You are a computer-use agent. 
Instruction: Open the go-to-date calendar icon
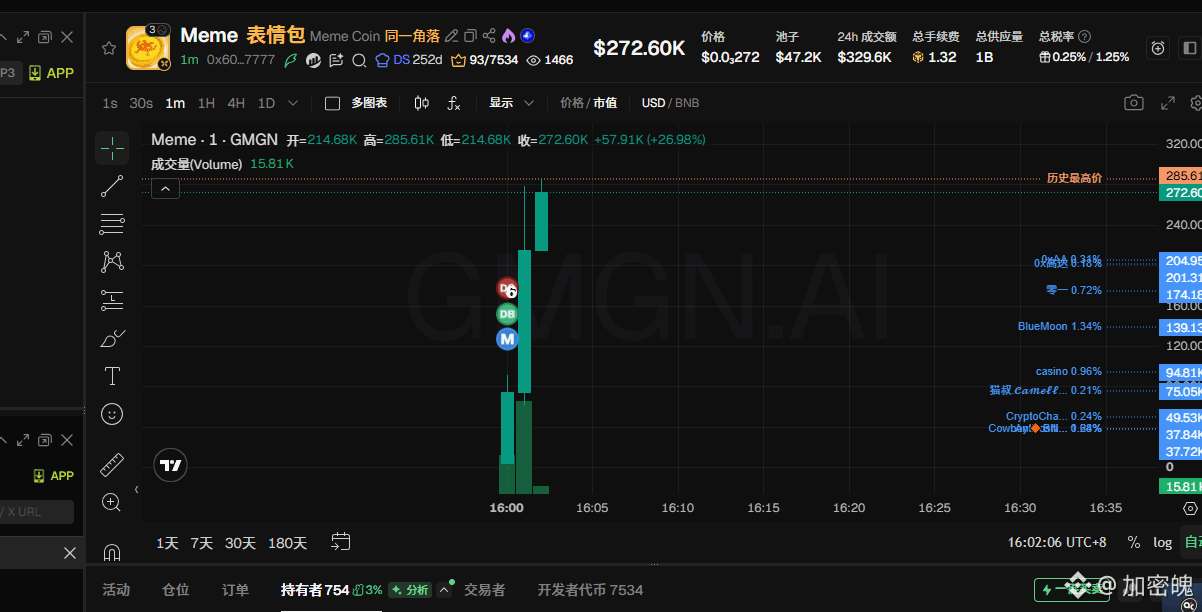coord(341,542)
